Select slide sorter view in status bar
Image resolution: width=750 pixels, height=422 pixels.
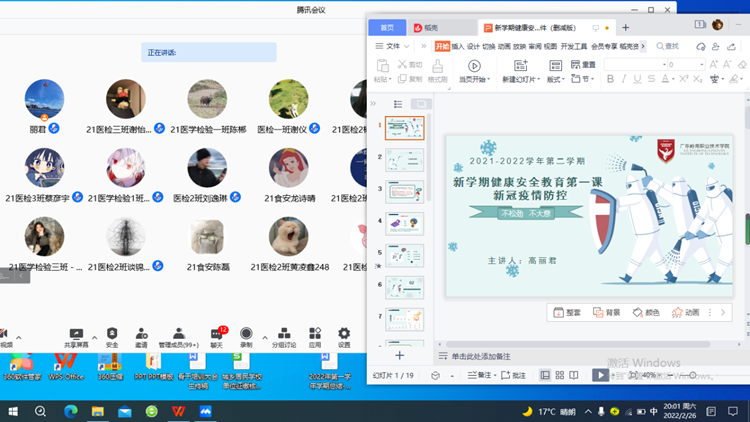[560, 376]
